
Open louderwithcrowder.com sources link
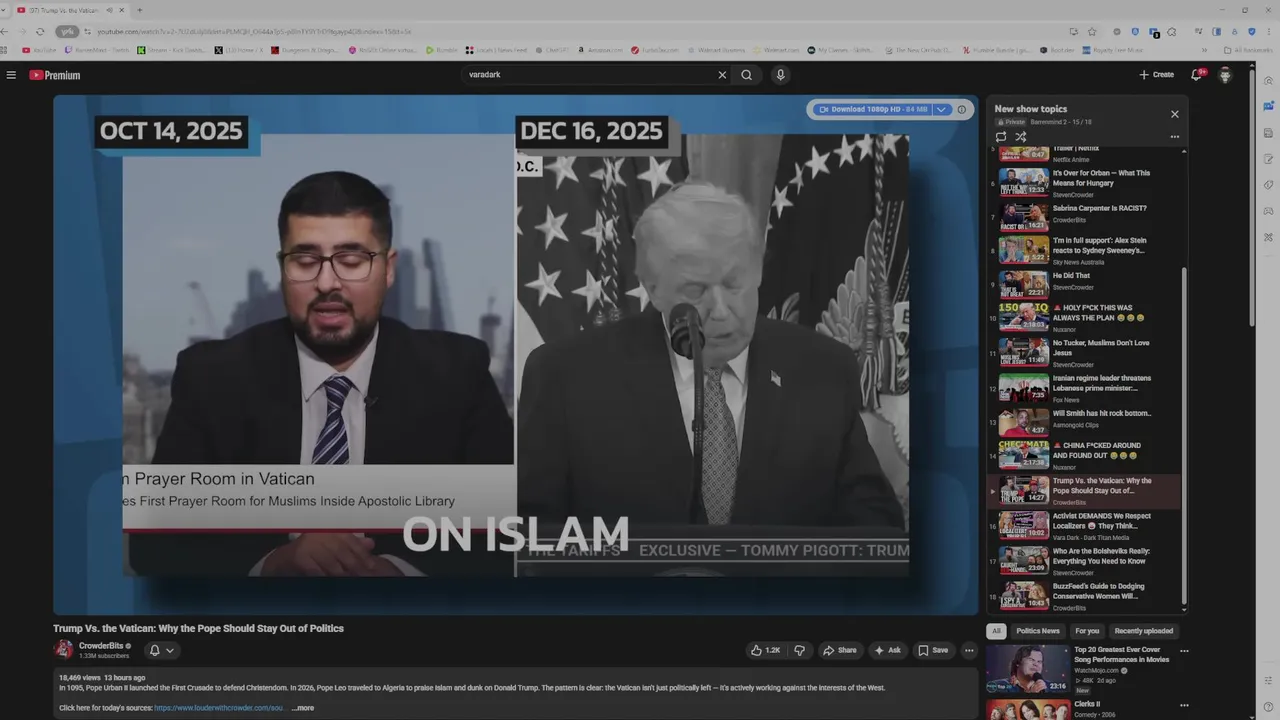coord(219,708)
